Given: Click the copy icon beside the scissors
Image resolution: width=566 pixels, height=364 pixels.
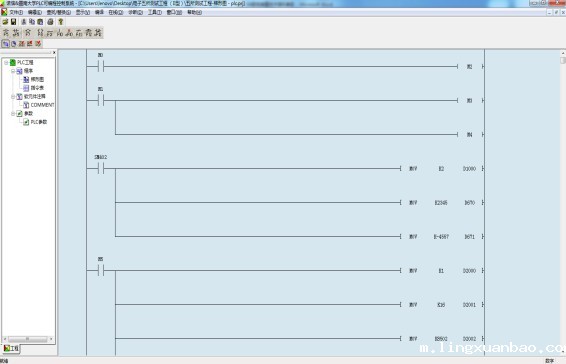Looking at the screenshot, I should pos(32,22).
